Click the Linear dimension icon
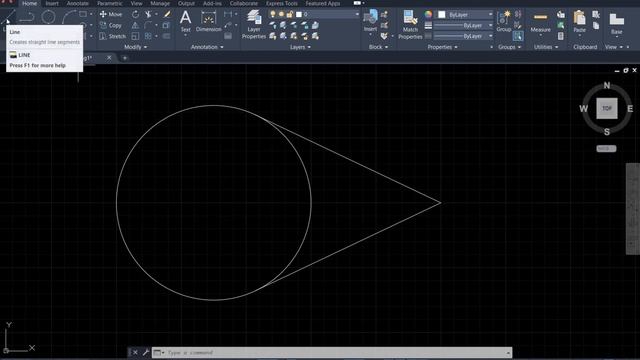The image size is (640, 360). (x=228, y=14)
